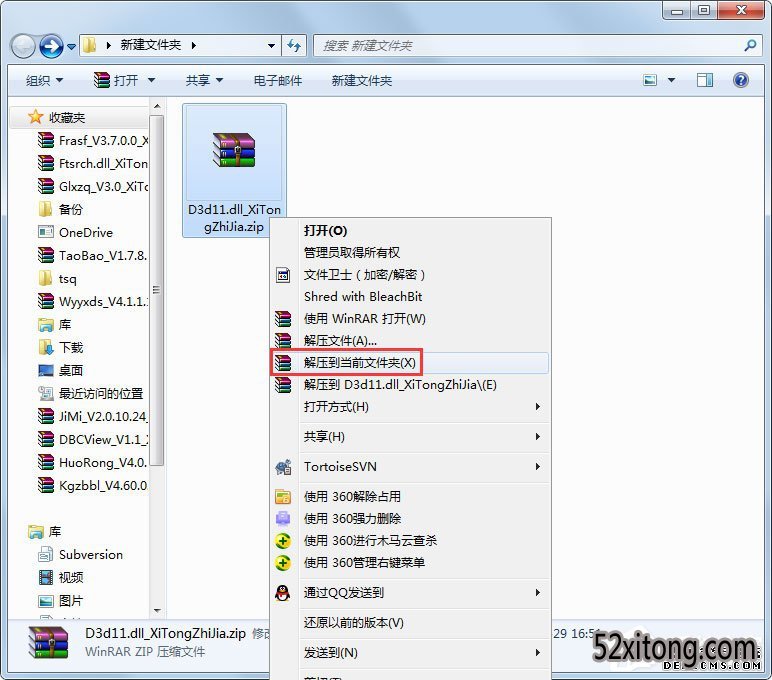Open the tsq folder in sidebar
The width and height of the screenshot is (772, 680).
(58, 279)
